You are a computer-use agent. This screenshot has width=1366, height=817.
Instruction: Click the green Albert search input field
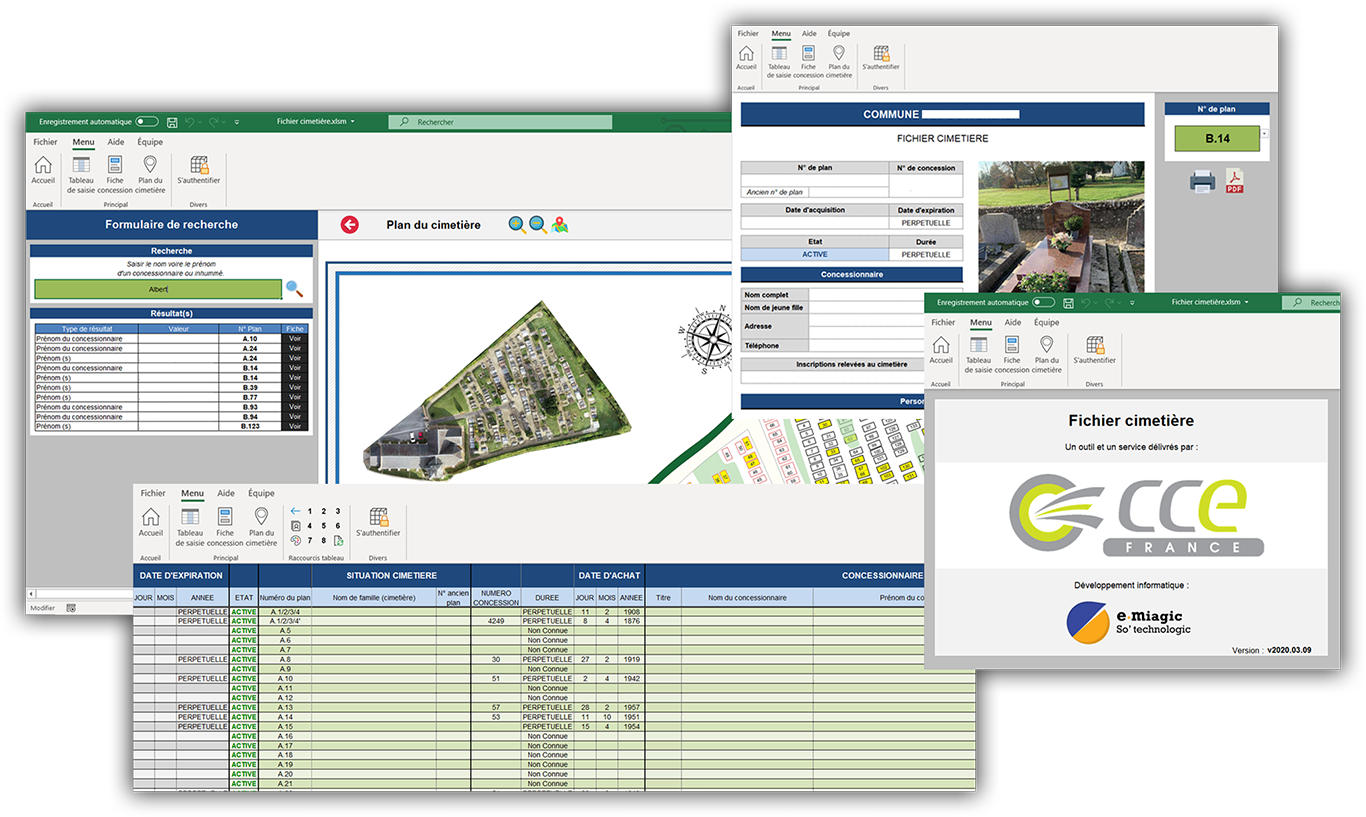(x=158, y=289)
